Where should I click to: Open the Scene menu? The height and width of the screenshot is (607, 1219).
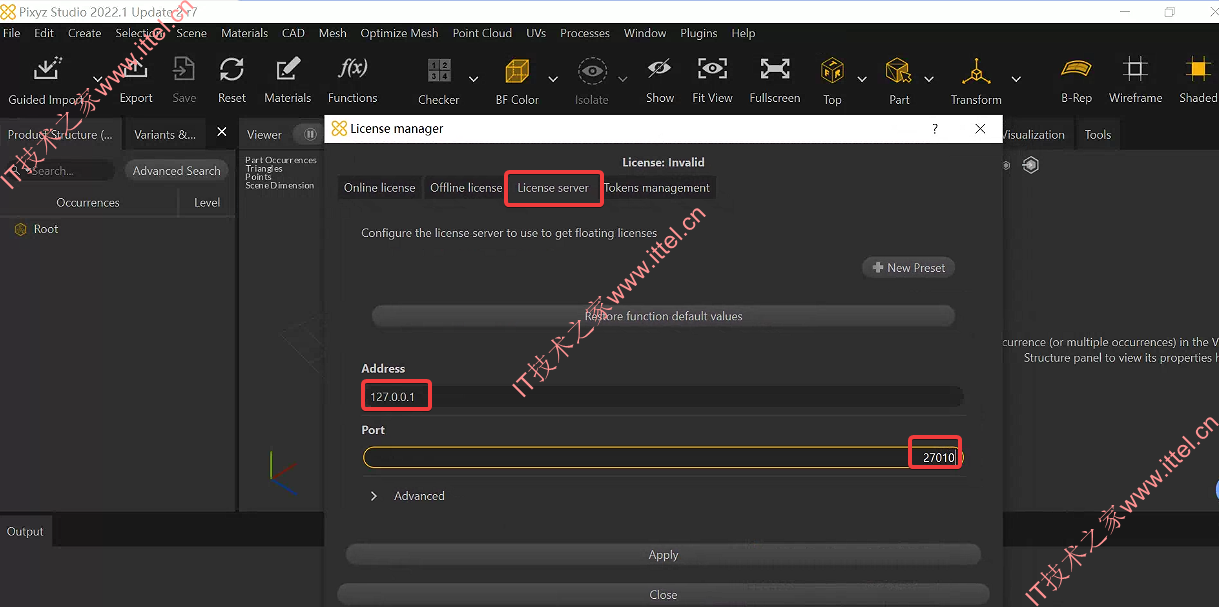click(x=192, y=33)
